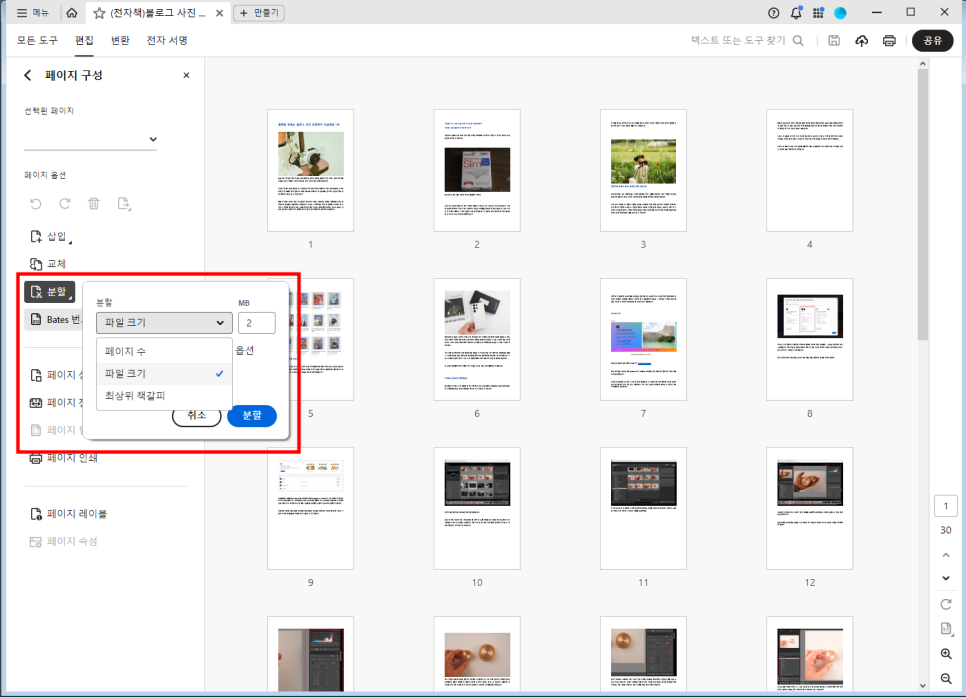Select page 6 thumbnail
This screenshot has width=966, height=697.
477,340
